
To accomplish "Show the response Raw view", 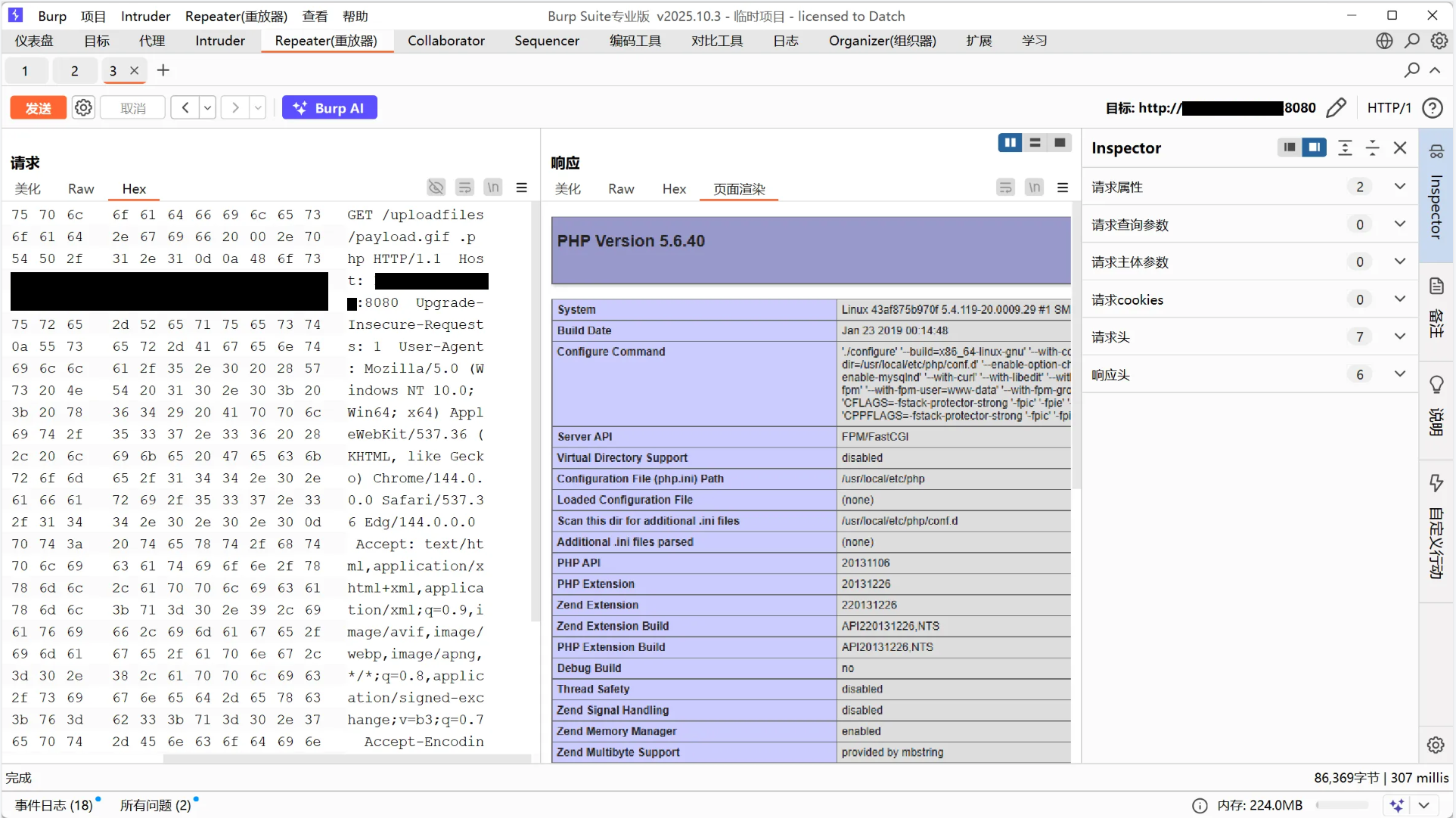I will (x=621, y=189).
